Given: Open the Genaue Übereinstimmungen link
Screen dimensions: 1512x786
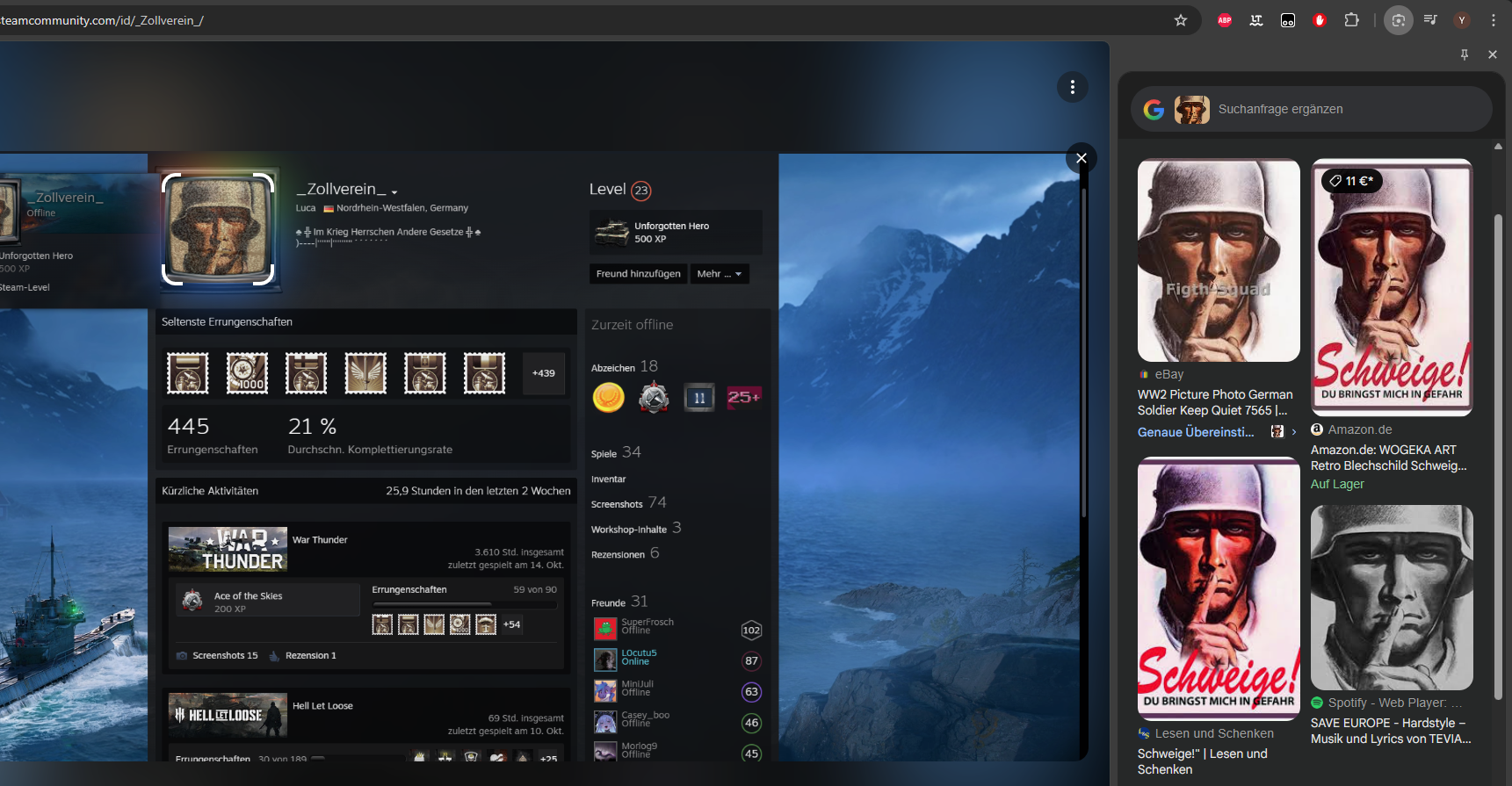Looking at the screenshot, I should click(x=1196, y=432).
